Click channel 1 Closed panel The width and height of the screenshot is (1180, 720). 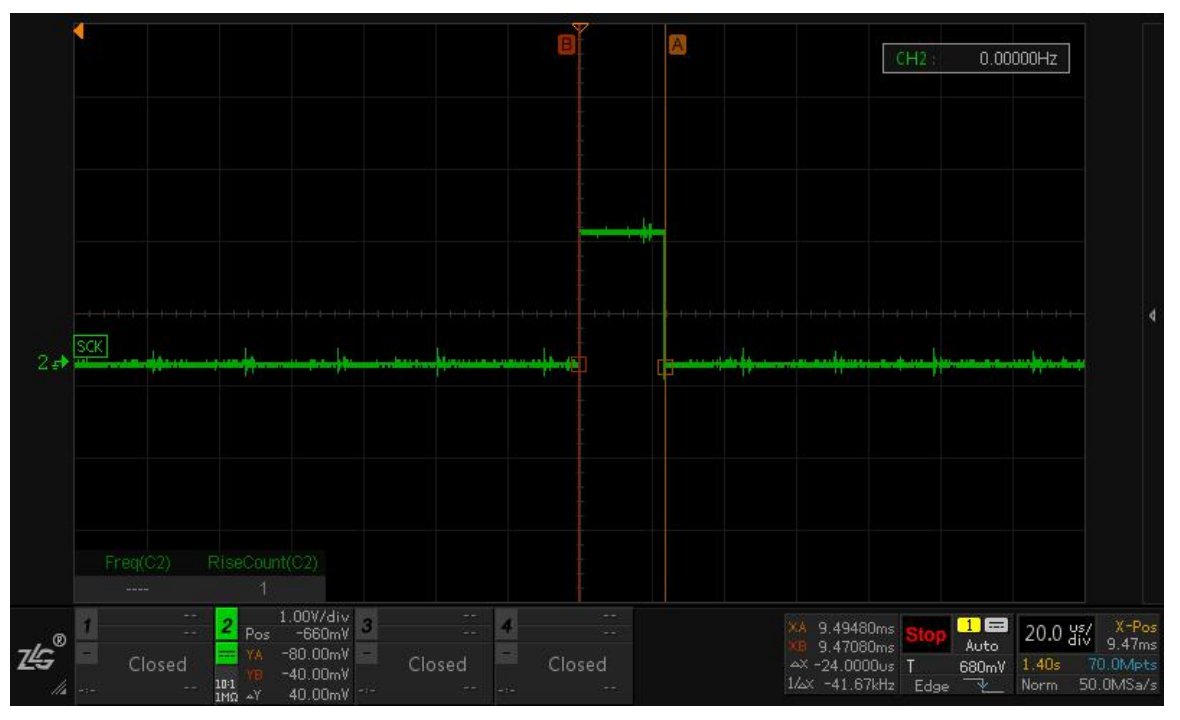pos(157,664)
